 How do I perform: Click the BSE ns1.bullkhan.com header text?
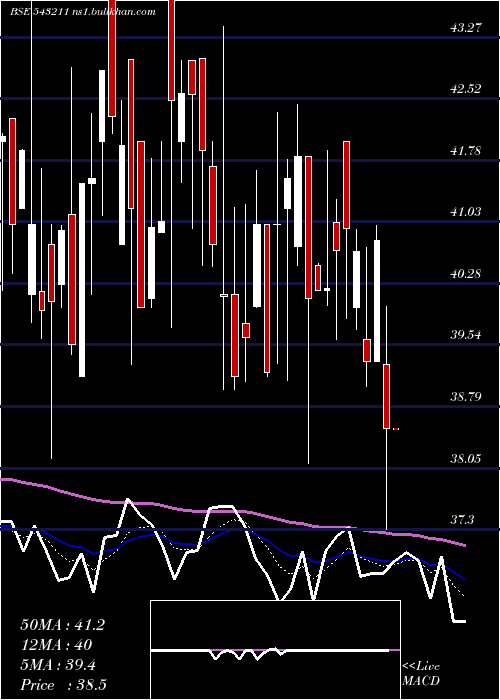[x=83, y=12]
